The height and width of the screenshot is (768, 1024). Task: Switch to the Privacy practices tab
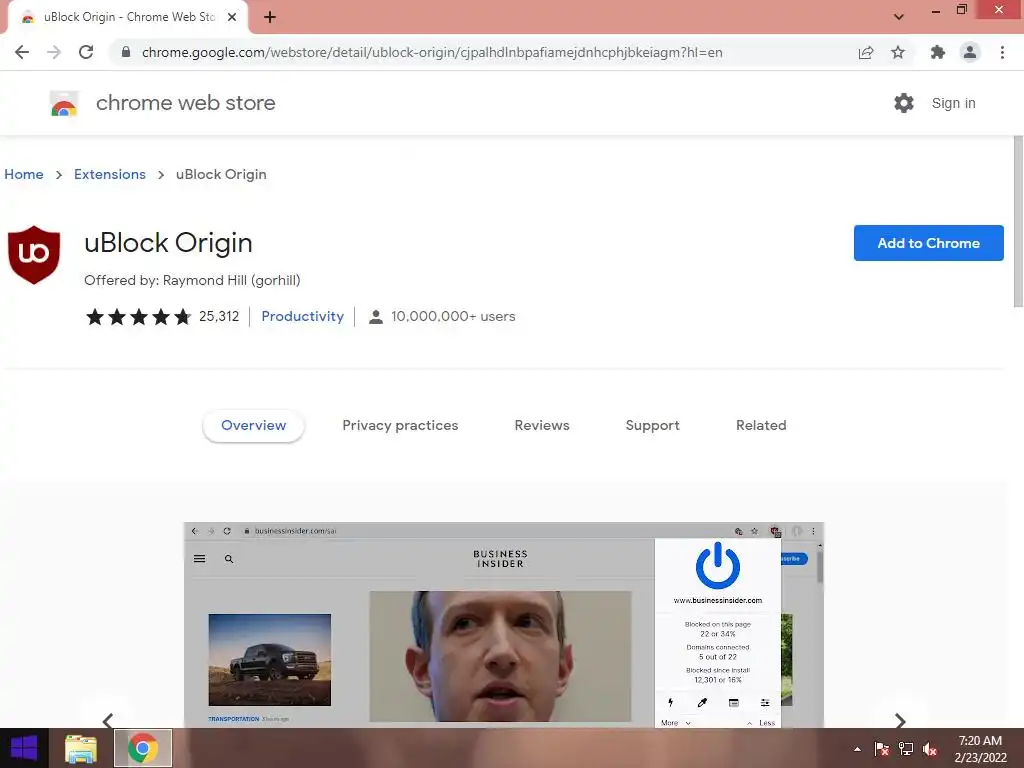[400, 425]
